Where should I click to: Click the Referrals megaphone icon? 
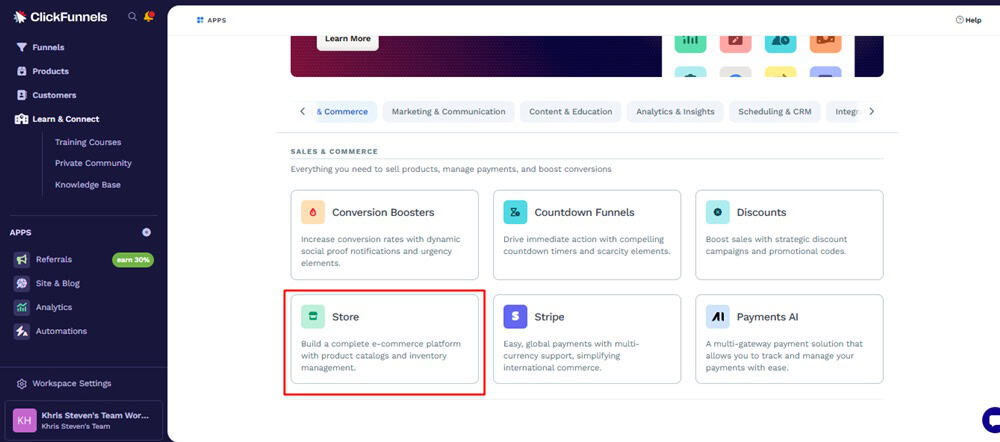point(22,260)
